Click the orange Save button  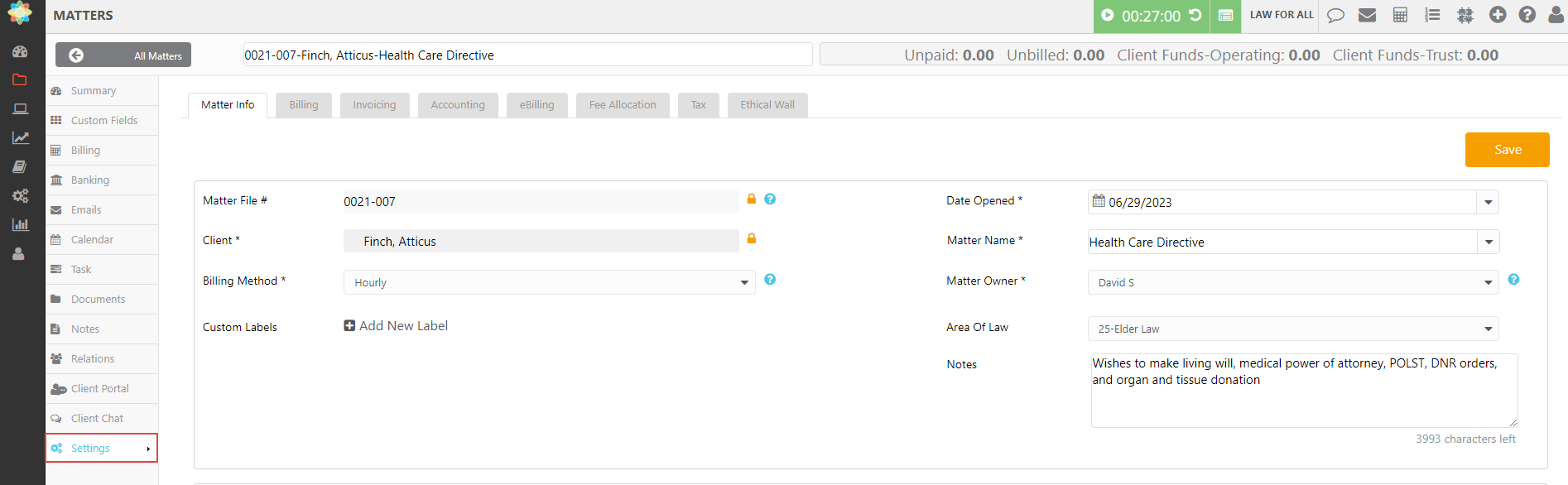point(1507,150)
